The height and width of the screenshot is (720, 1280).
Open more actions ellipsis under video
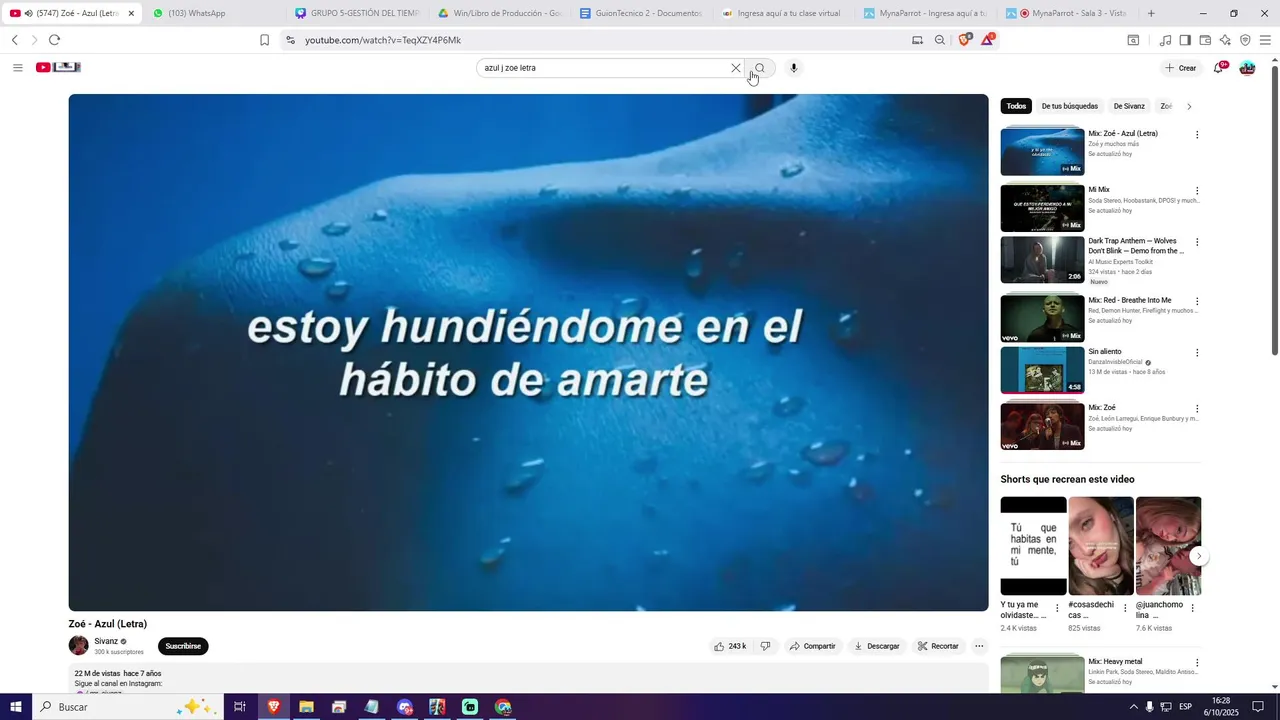pyautogui.click(x=979, y=646)
